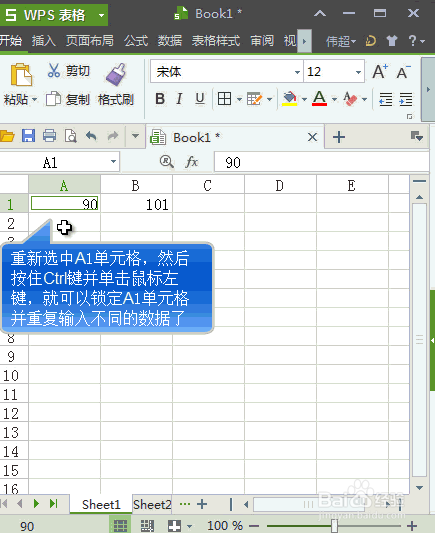Open fill color dropdown arrow
435x533 pixels.
pos(304,100)
